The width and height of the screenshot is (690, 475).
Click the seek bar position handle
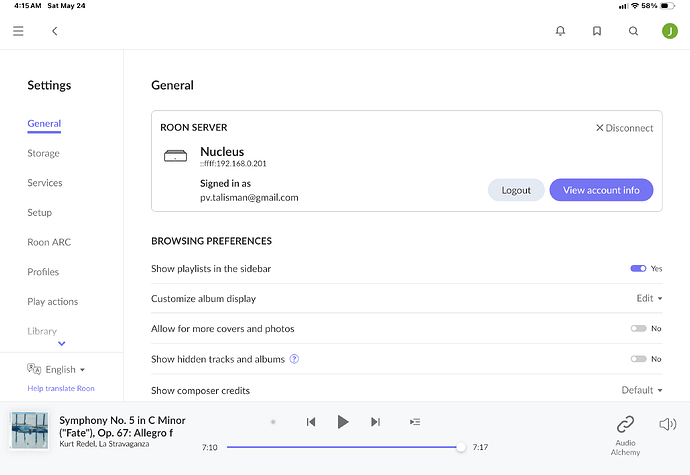(x=461, y=447)
